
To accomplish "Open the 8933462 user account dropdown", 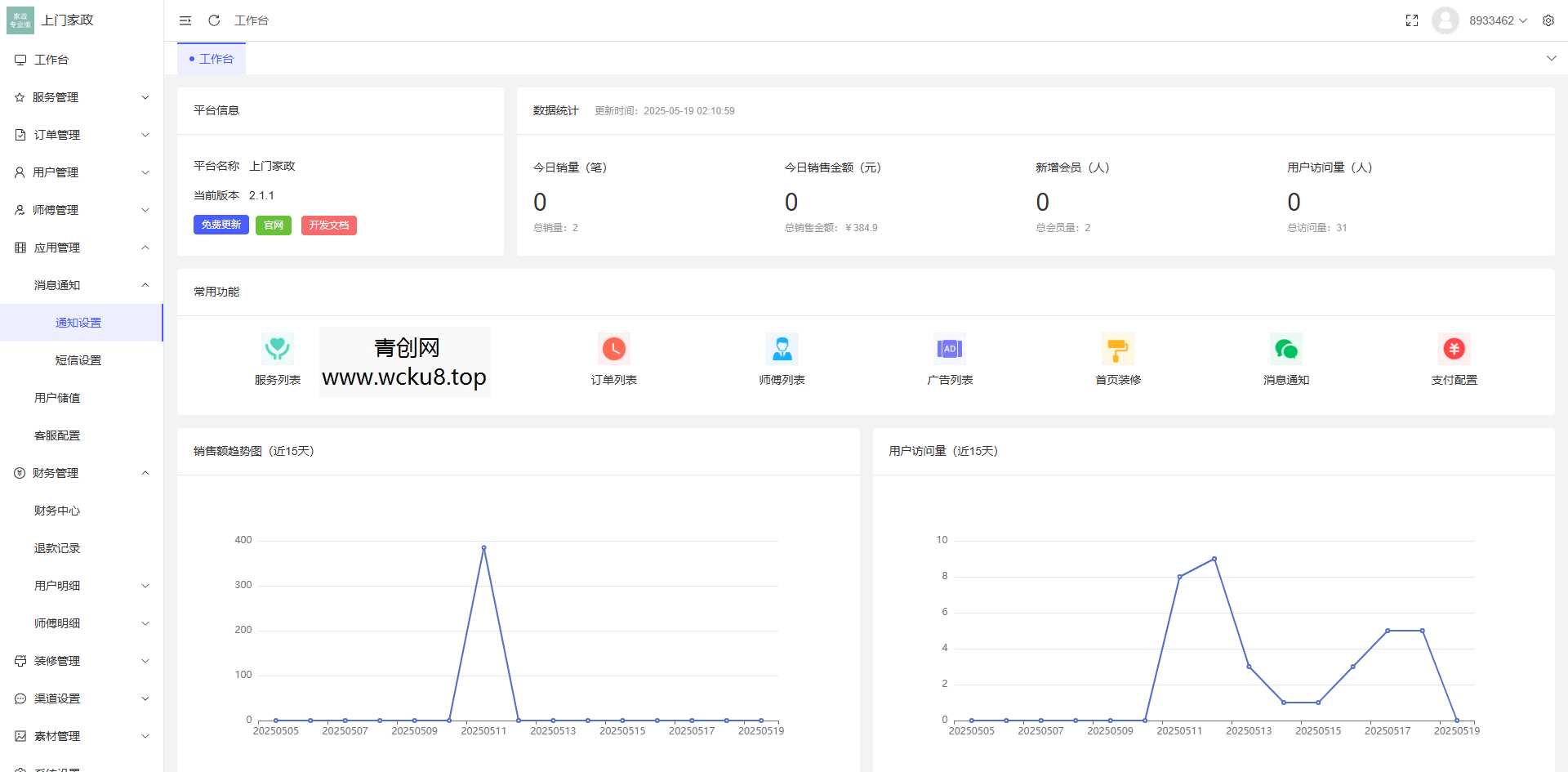I will click(x=1496, y=20).
